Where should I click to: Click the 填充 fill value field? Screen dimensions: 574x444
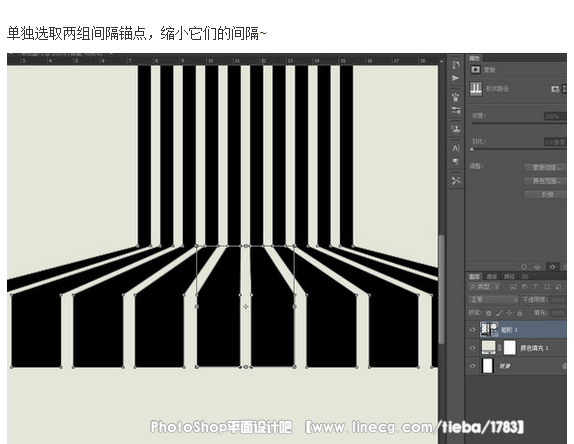(559, 313)
